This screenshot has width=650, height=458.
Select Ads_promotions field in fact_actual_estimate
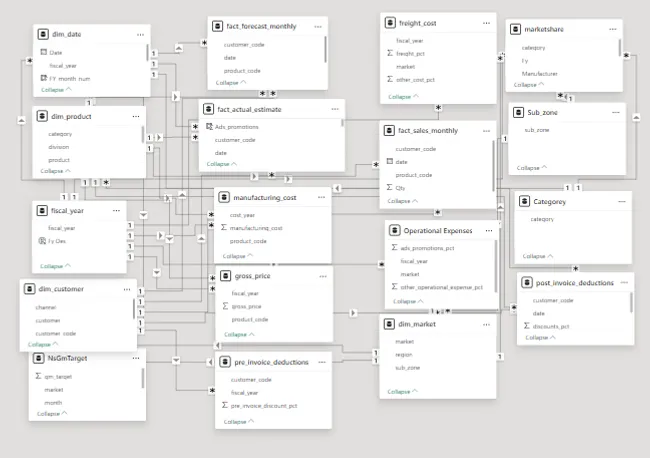pos(236,127)
